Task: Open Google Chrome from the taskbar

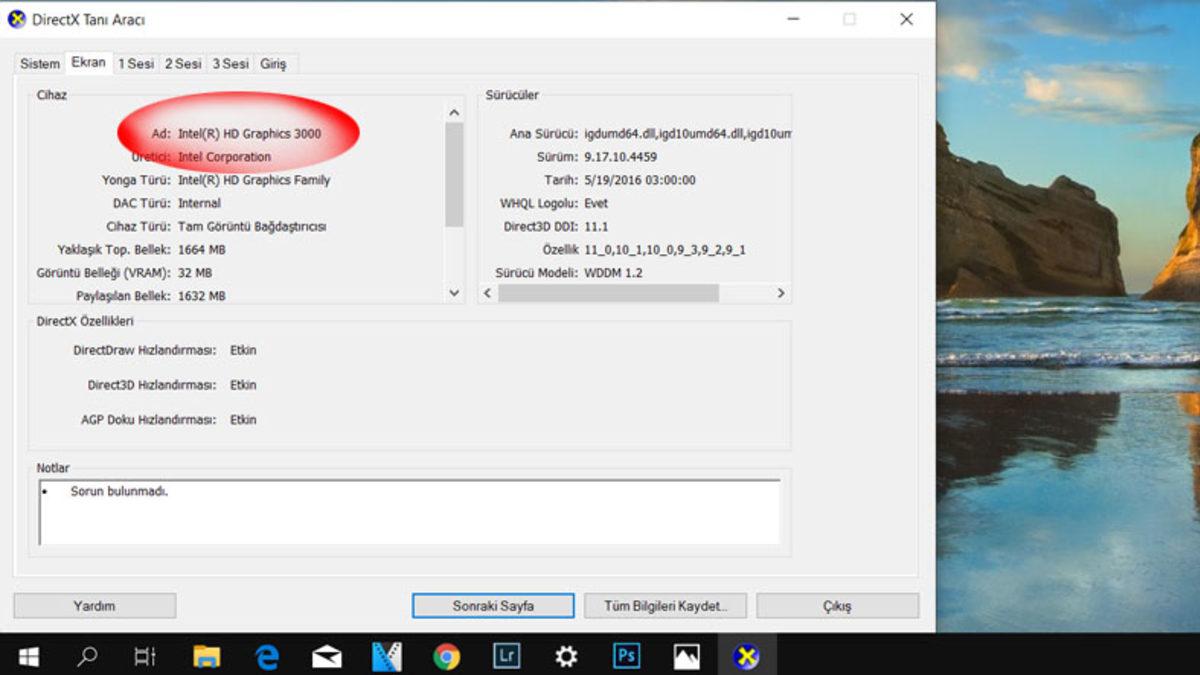Action: (447, 656)
